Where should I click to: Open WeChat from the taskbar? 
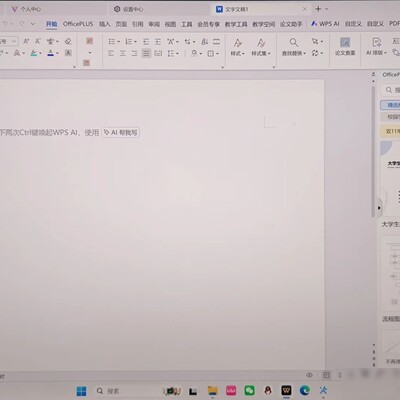point(249,391)
